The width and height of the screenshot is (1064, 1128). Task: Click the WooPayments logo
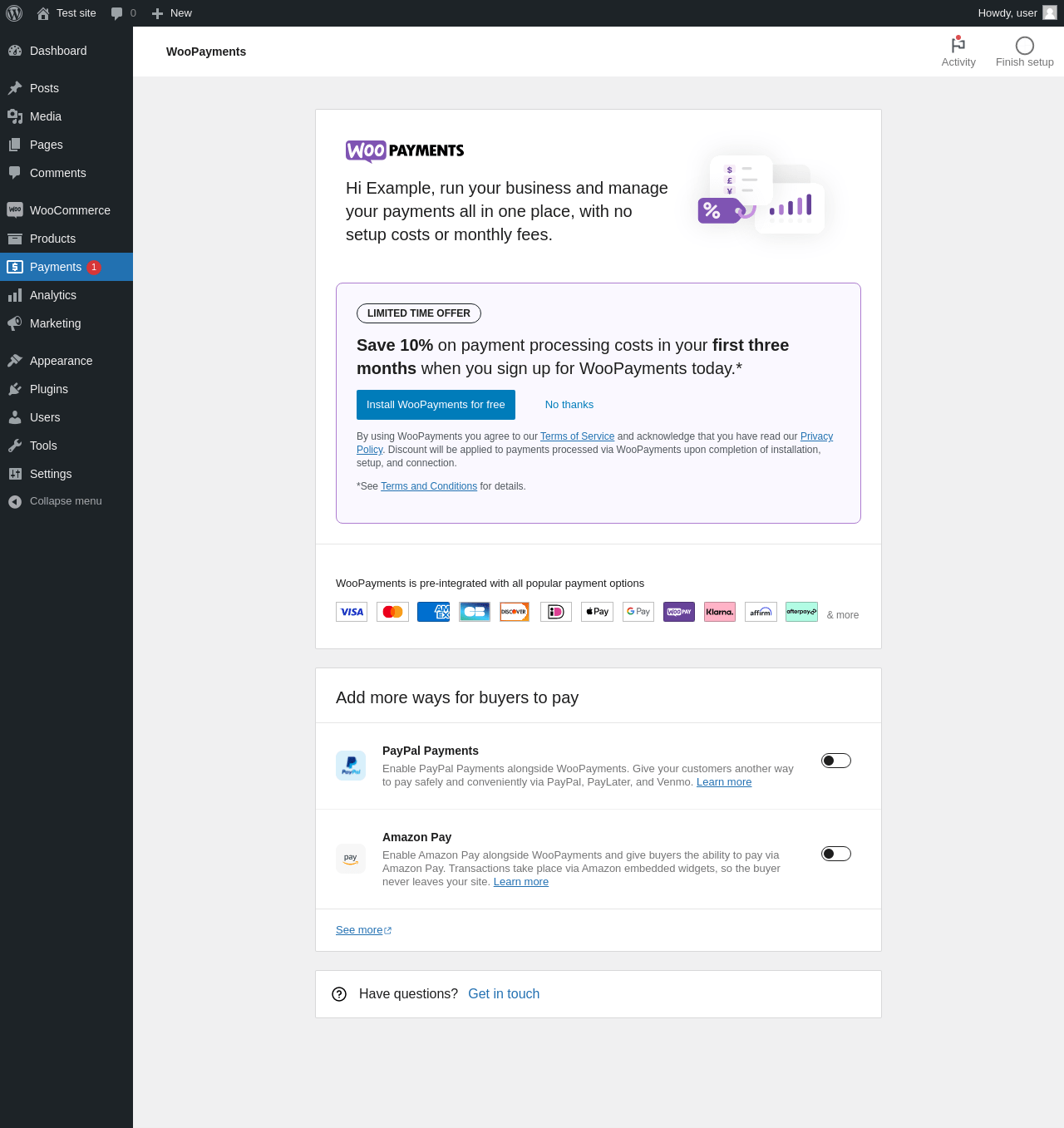[x=405, y=151]
